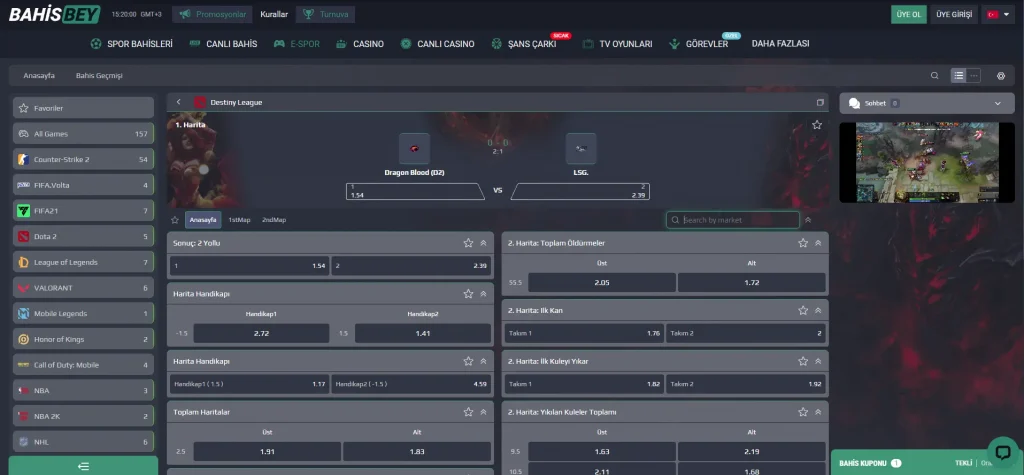Image resolution: width=1024 pixels, height=475 pixels.
Task: Switch to list view layout icon
Action: coord(958,76)
